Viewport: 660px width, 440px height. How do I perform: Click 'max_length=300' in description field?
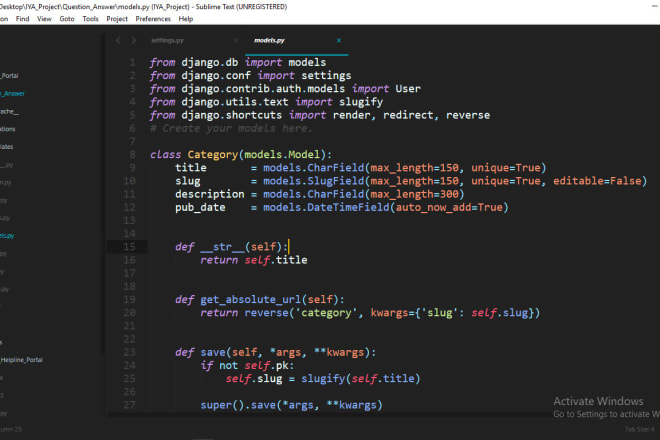coord(414,194)
